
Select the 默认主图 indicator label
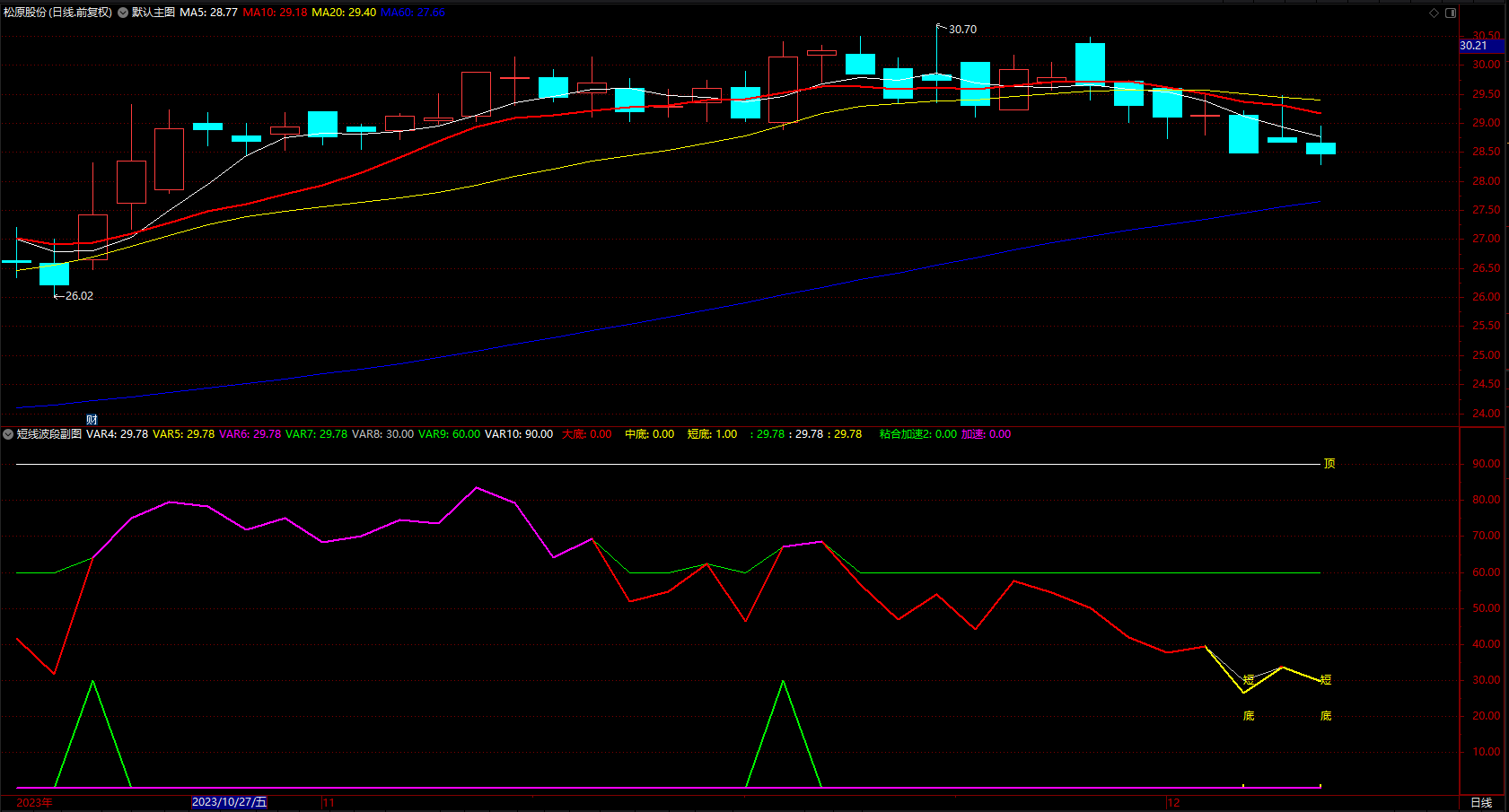coord(154,13)
